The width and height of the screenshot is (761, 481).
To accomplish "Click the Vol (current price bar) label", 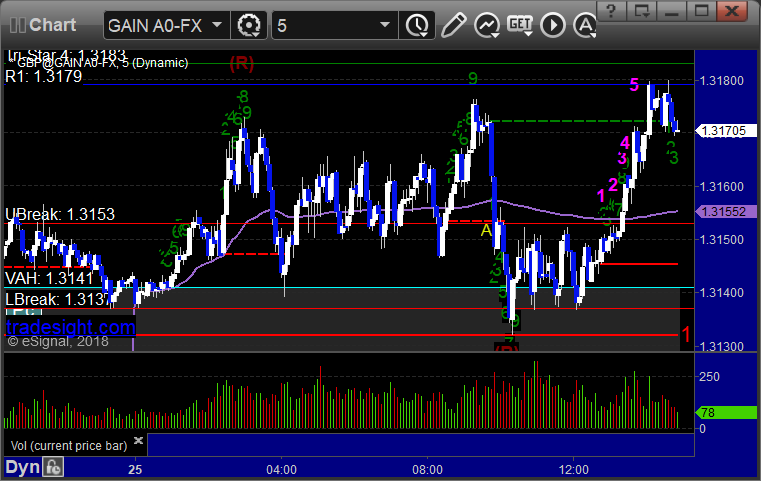I will pyautogui.click(x=69, y=446).
